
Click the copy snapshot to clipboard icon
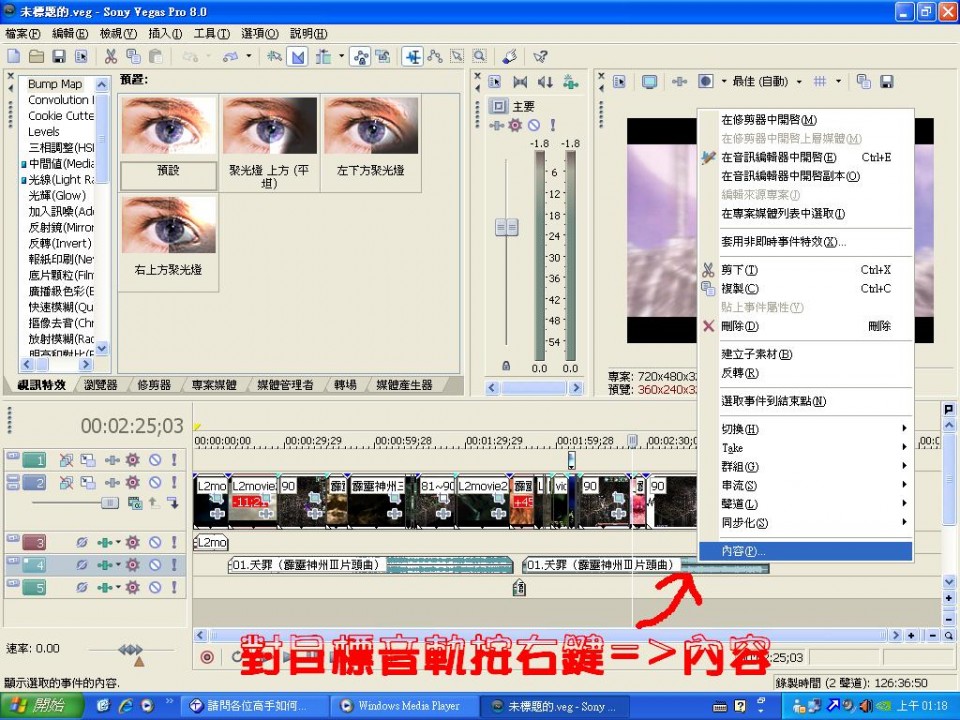(863, 81)
